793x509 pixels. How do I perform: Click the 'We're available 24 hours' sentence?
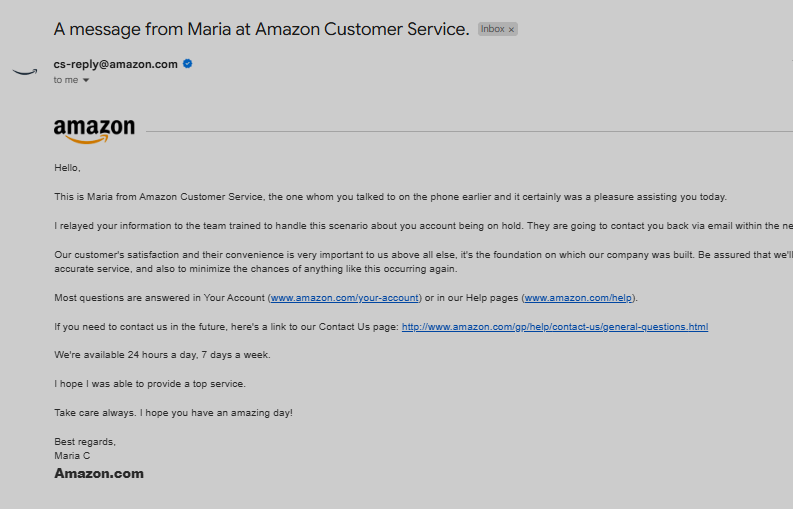pyautogui.click(x=162, y=355)
